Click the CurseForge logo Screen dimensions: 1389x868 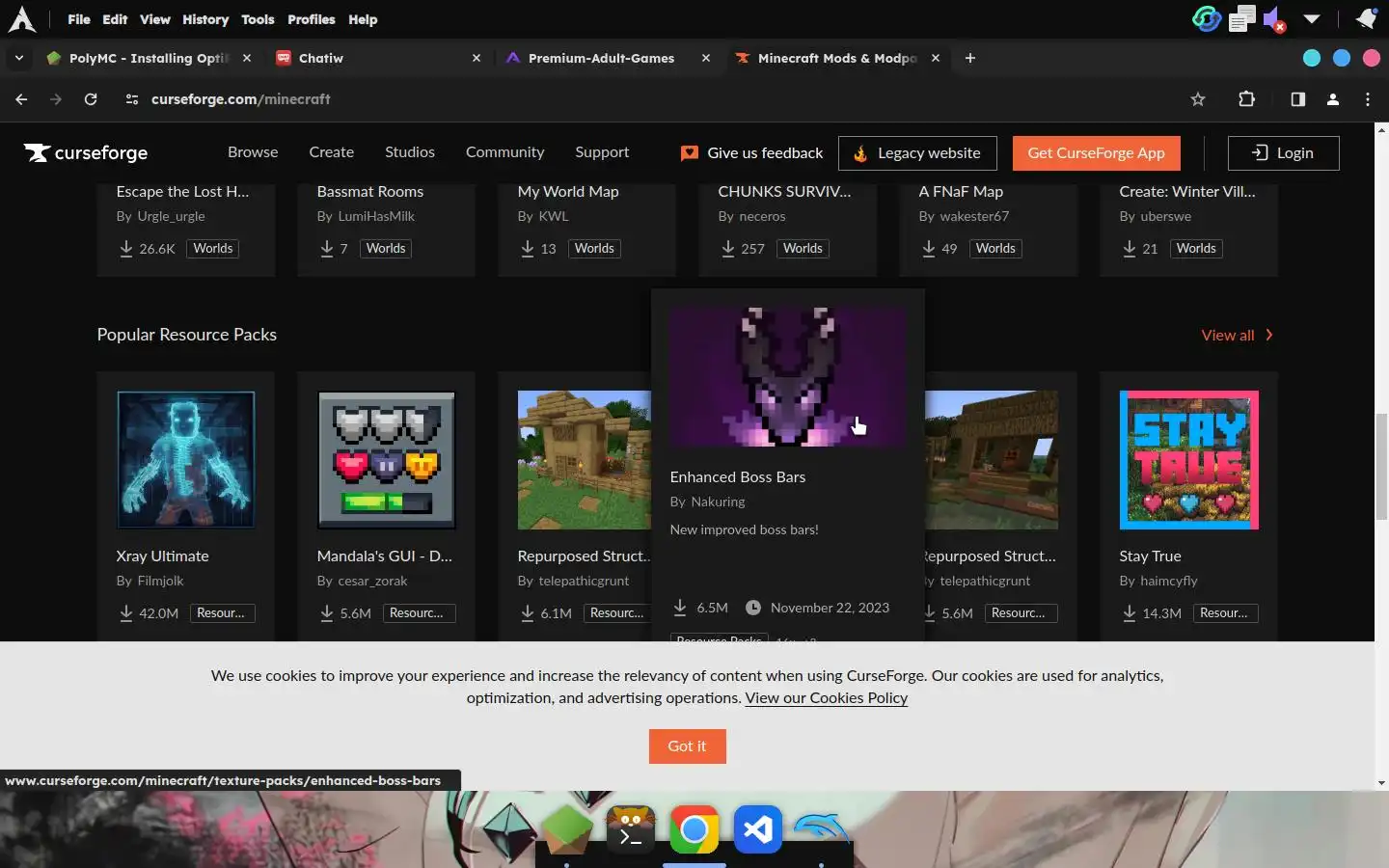point(86,152)
